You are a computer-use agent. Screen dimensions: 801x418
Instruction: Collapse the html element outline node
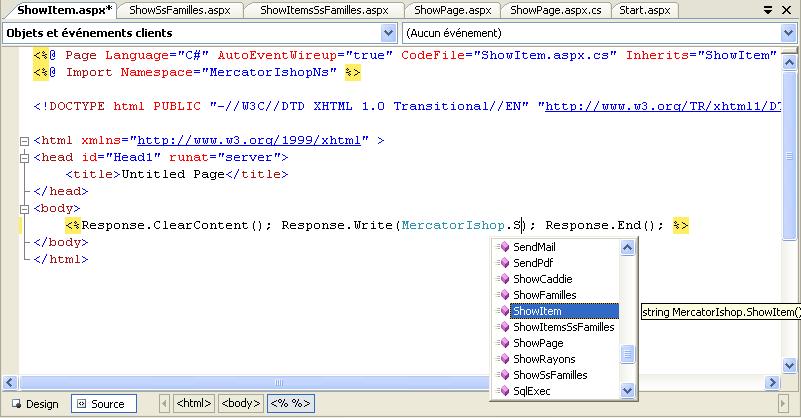(24, 141)
